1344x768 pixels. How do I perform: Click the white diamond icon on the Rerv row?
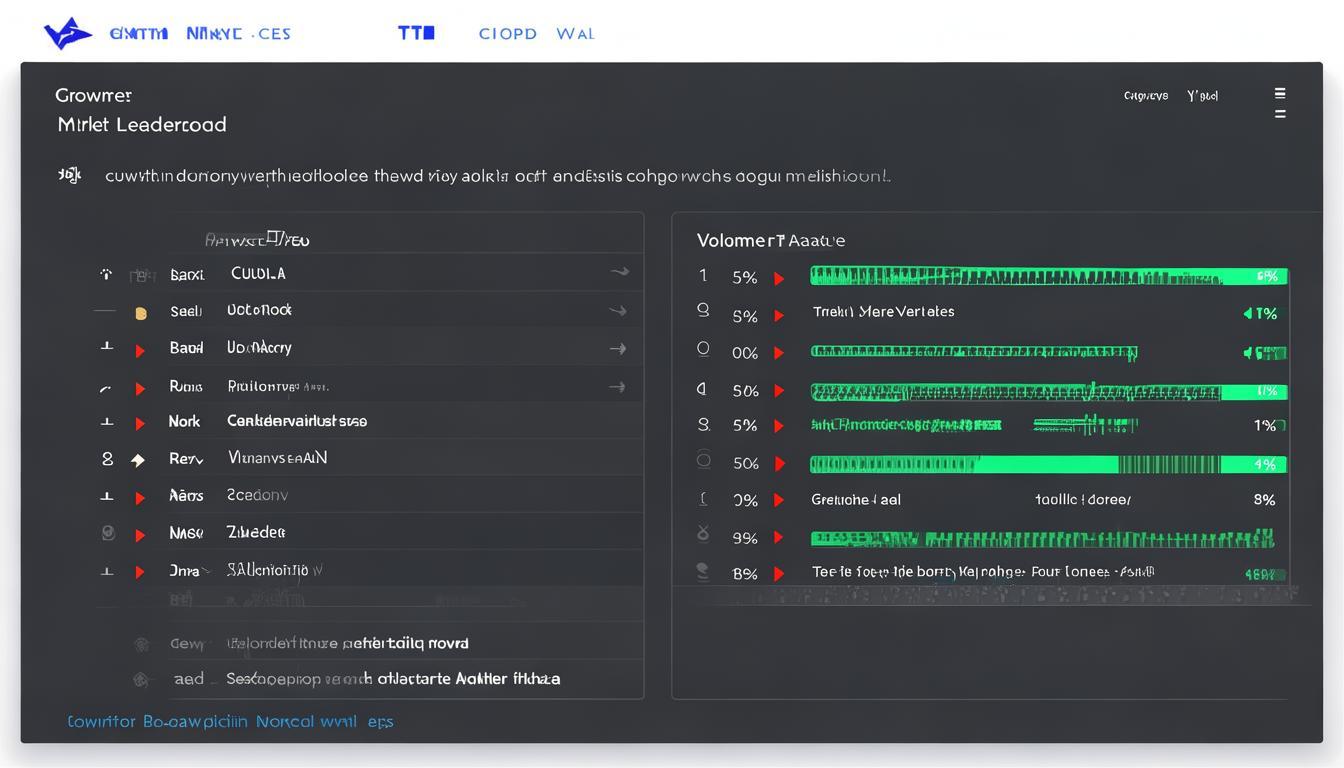pyautogui.click(x=138, y=460)
